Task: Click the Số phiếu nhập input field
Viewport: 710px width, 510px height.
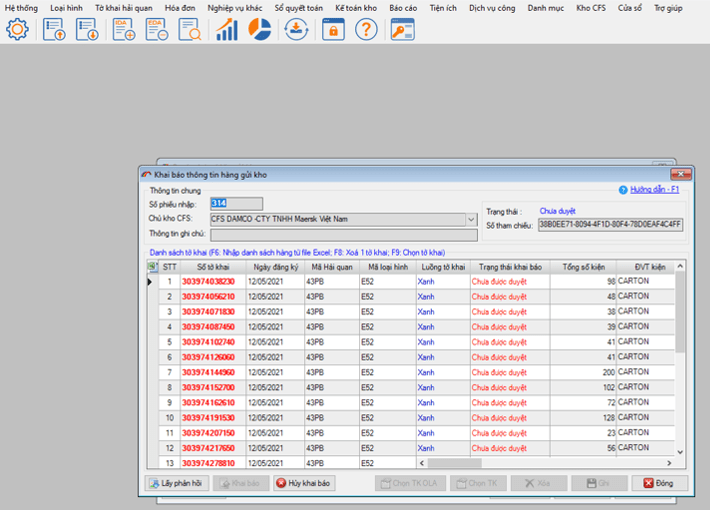Action: [x=236, y=204]
